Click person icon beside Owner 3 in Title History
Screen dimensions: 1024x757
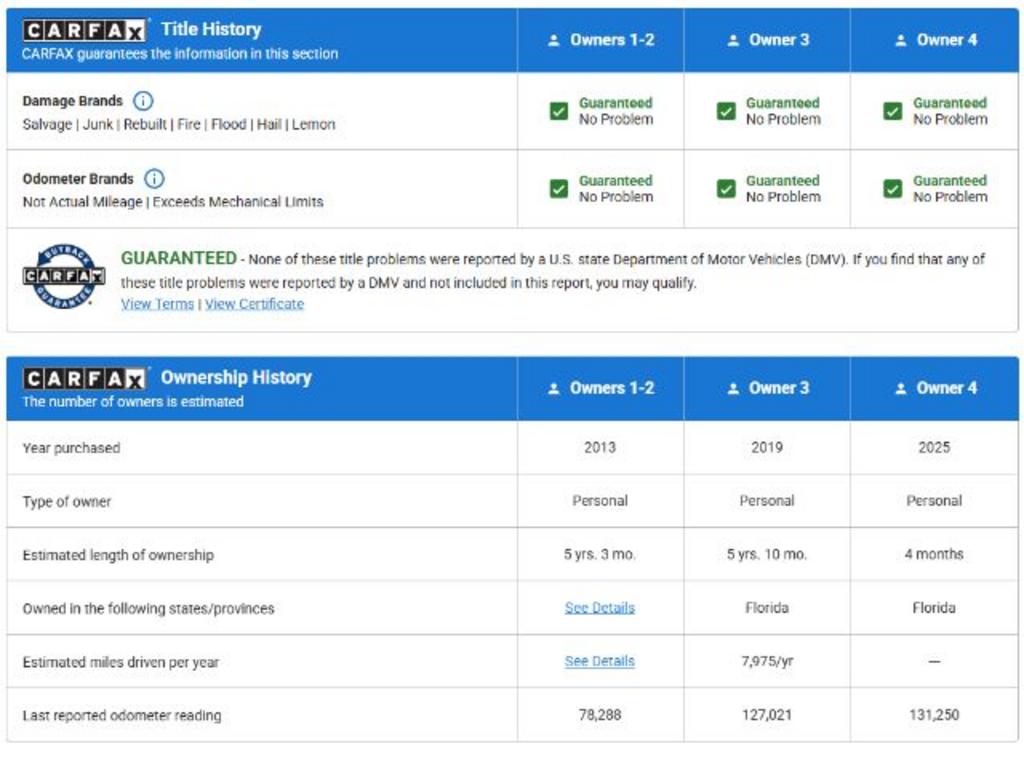(733, 40)
